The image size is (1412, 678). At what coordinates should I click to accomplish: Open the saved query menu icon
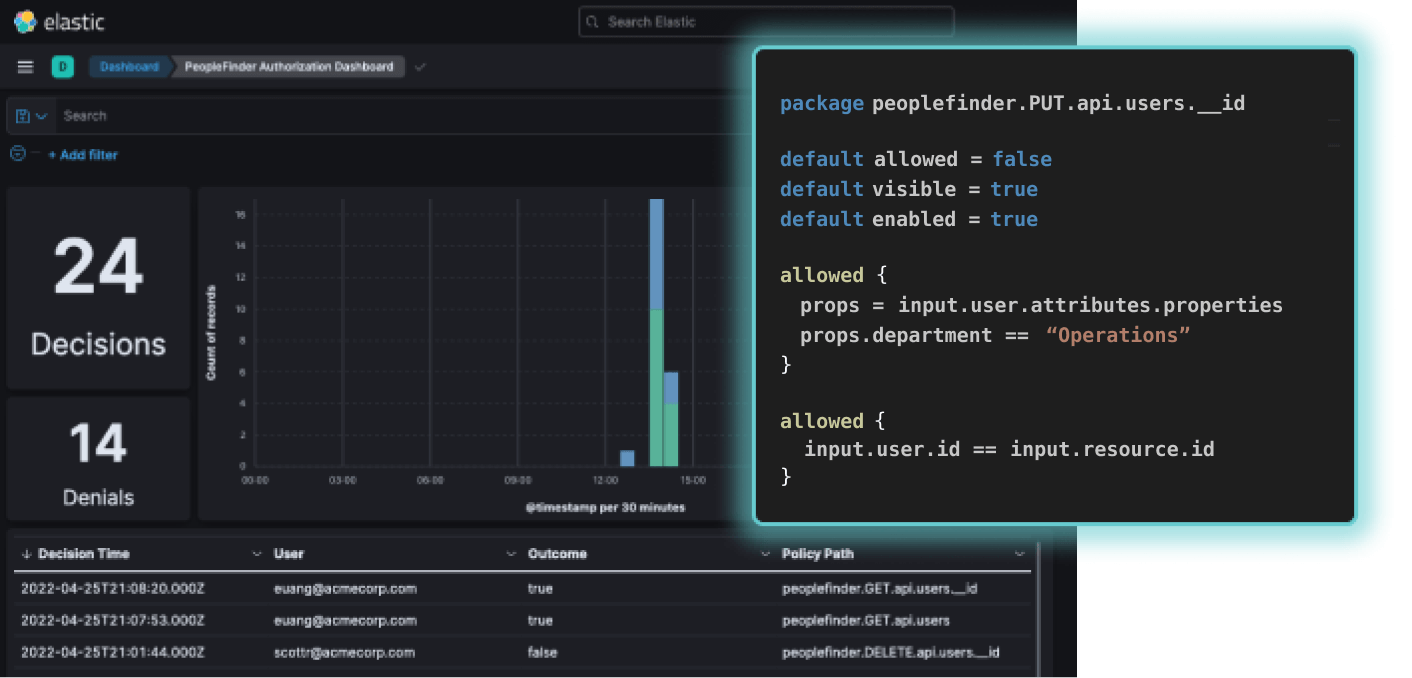point(31,116)
